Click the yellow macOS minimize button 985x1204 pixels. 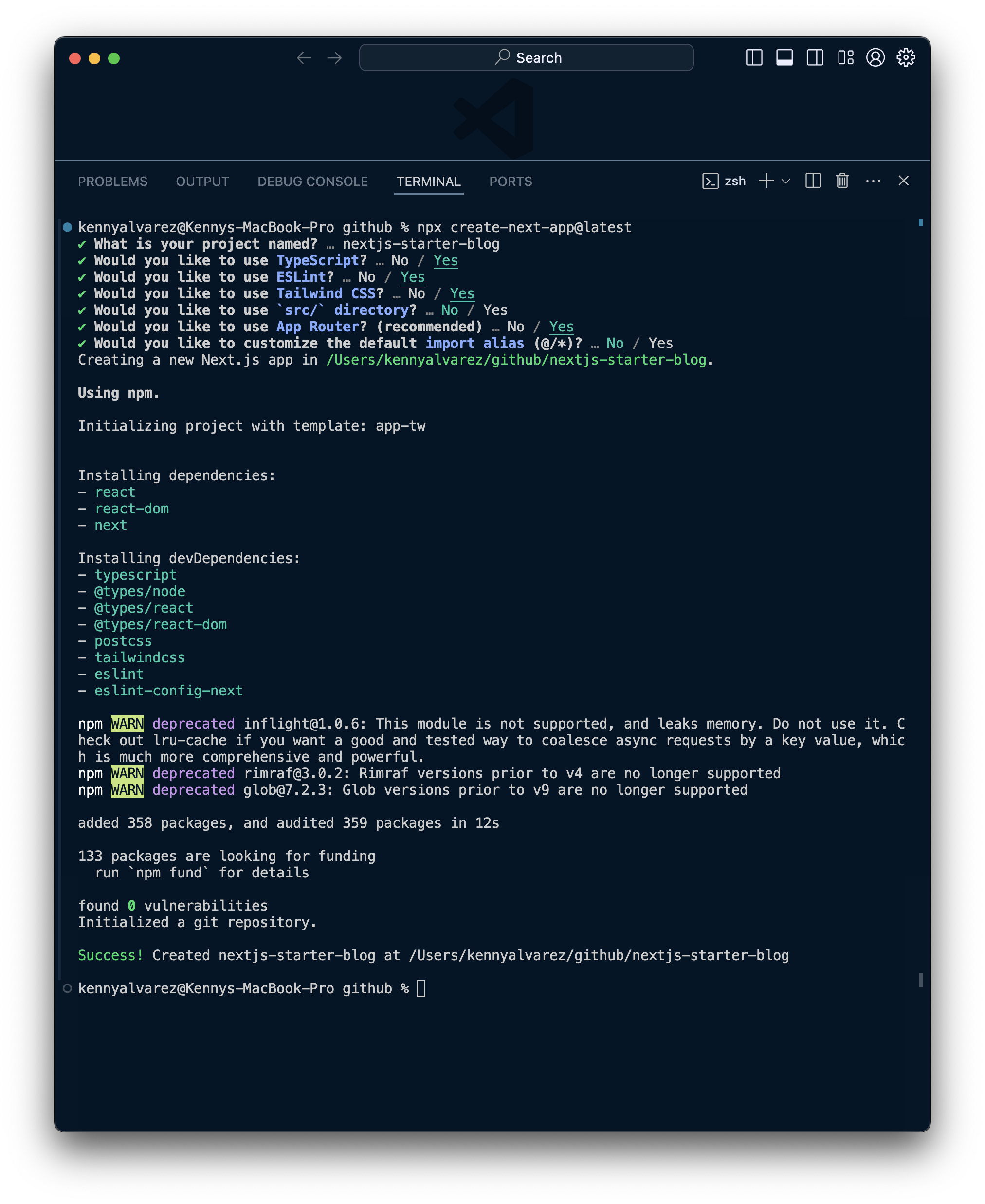pyautogui.click(x=95, y=58)
